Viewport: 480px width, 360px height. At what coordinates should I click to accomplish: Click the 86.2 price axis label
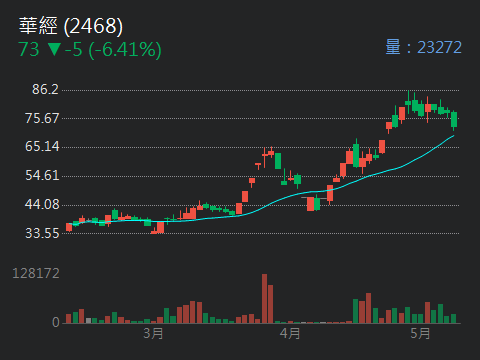pyautogui.click(x=45, y=89)
